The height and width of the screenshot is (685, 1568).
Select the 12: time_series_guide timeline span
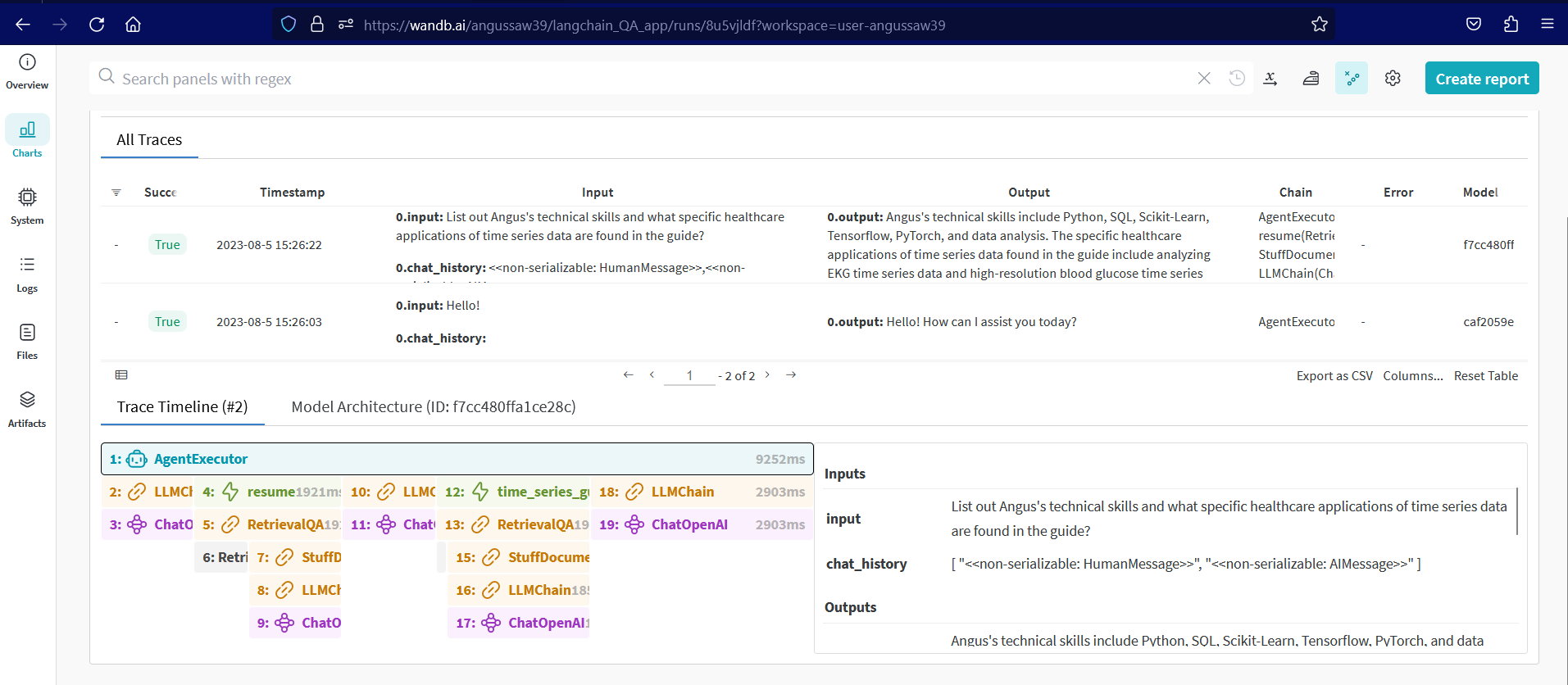pos(514,492)
